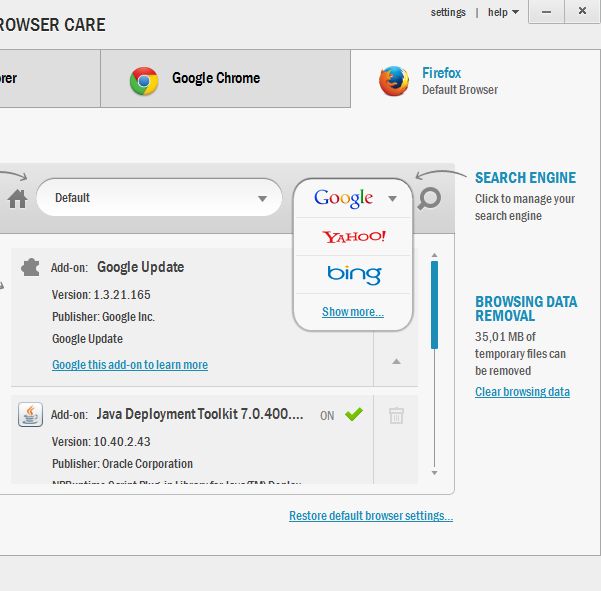Click Clear browsing data link
Screen dimensions: 601x591
522,392
